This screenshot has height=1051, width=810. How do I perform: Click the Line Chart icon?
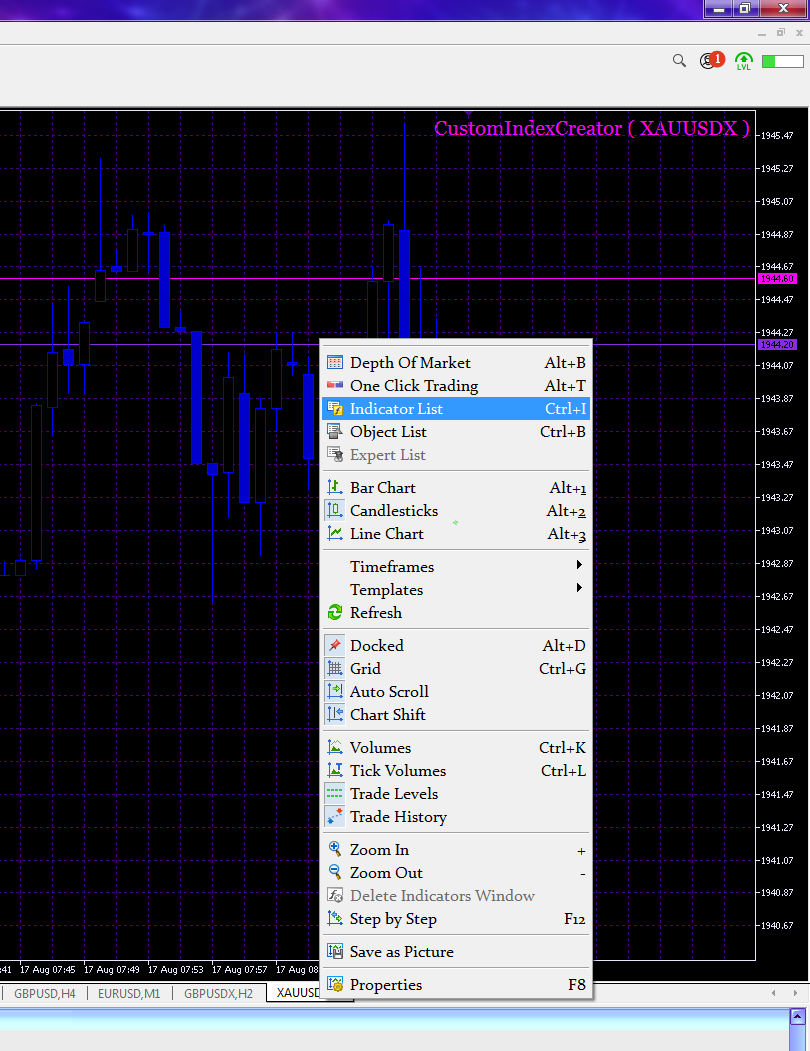[x=335, y=534]
